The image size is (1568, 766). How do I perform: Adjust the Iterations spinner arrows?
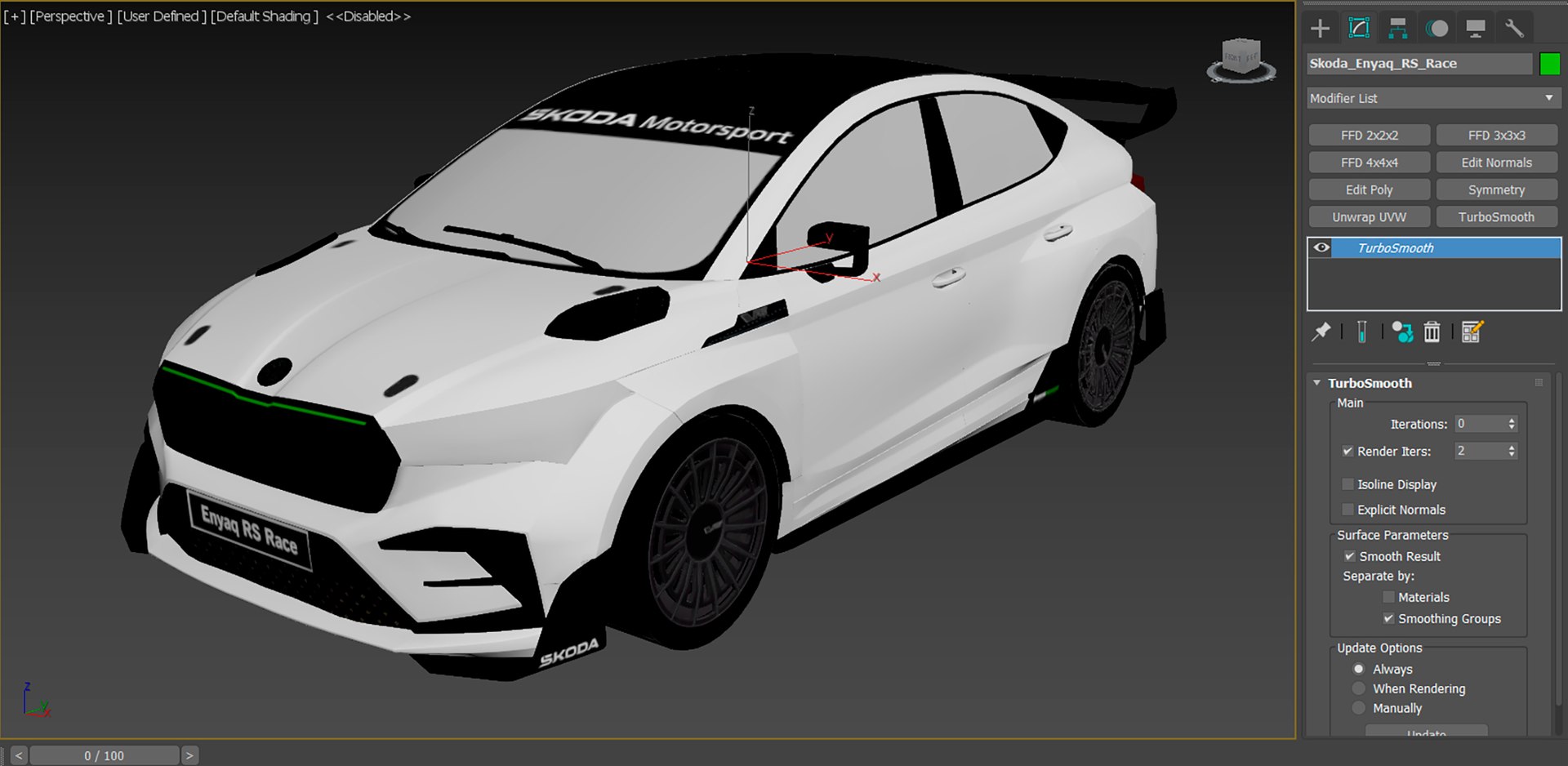[x=1512, y=424]
